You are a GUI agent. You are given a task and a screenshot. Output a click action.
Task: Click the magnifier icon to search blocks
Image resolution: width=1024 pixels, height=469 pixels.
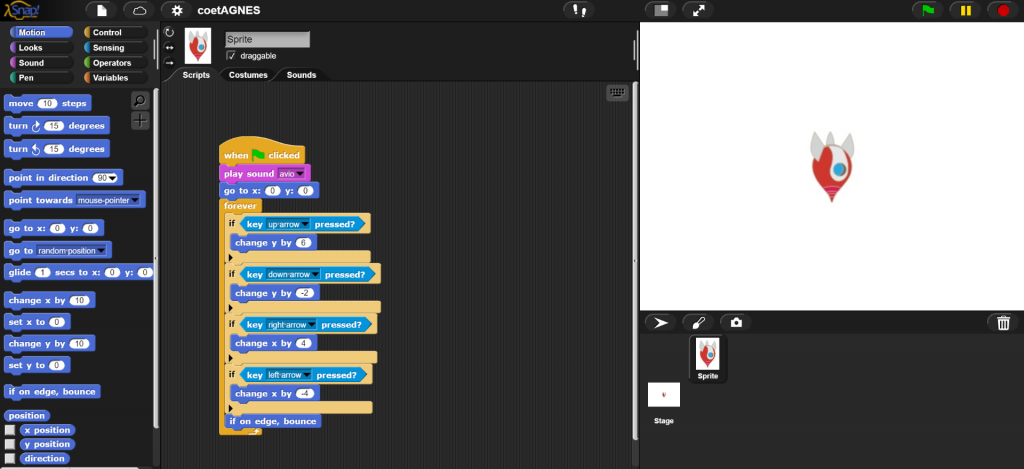click(140, 100)
